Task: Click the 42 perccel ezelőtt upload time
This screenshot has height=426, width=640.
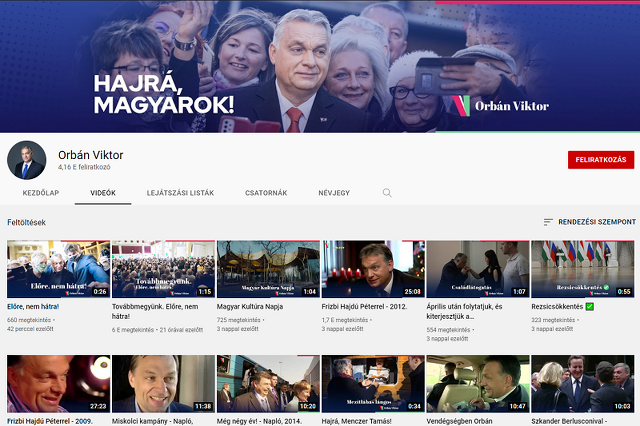Action: 30,329
